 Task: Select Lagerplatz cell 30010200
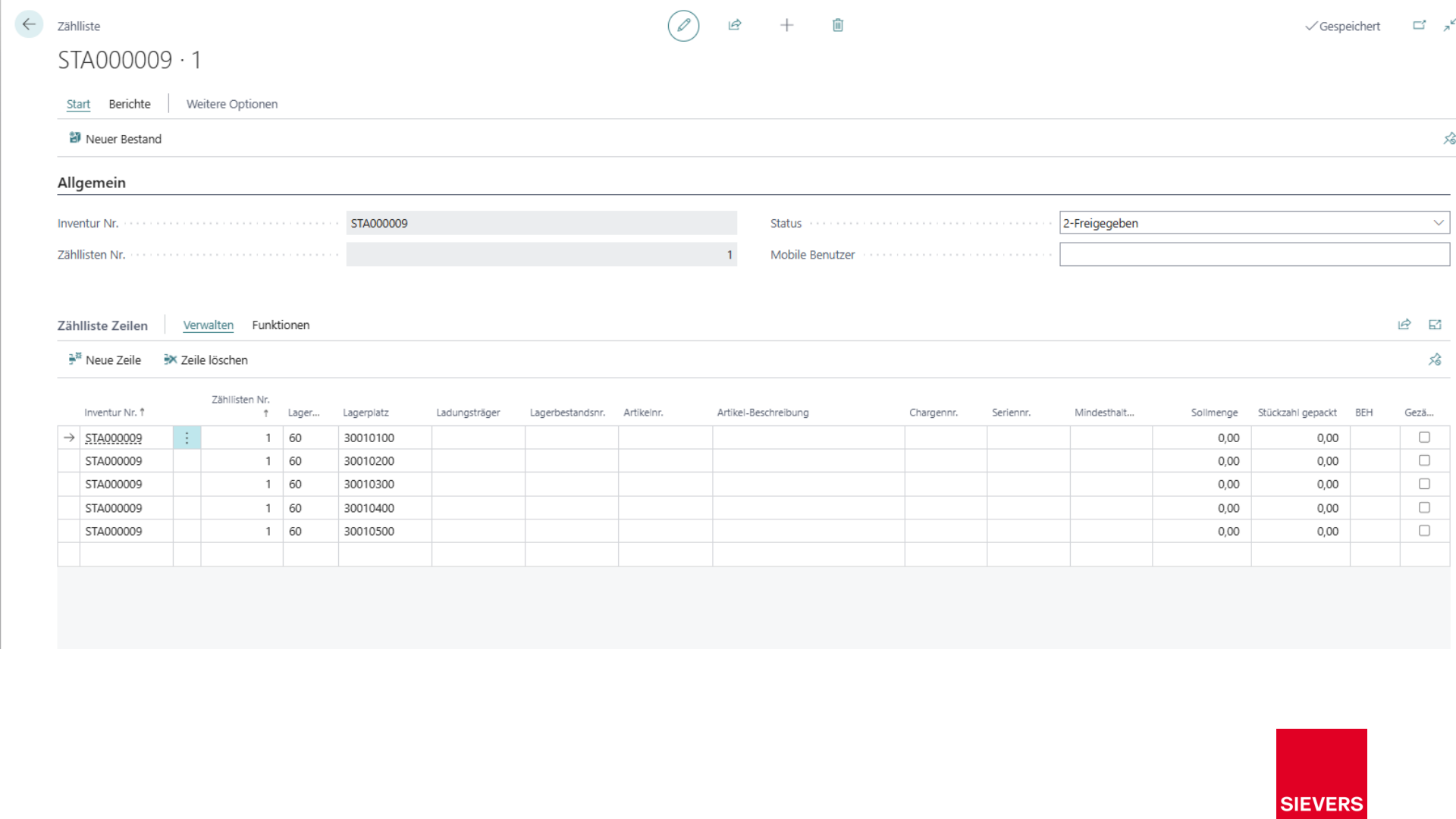(385, 461)
